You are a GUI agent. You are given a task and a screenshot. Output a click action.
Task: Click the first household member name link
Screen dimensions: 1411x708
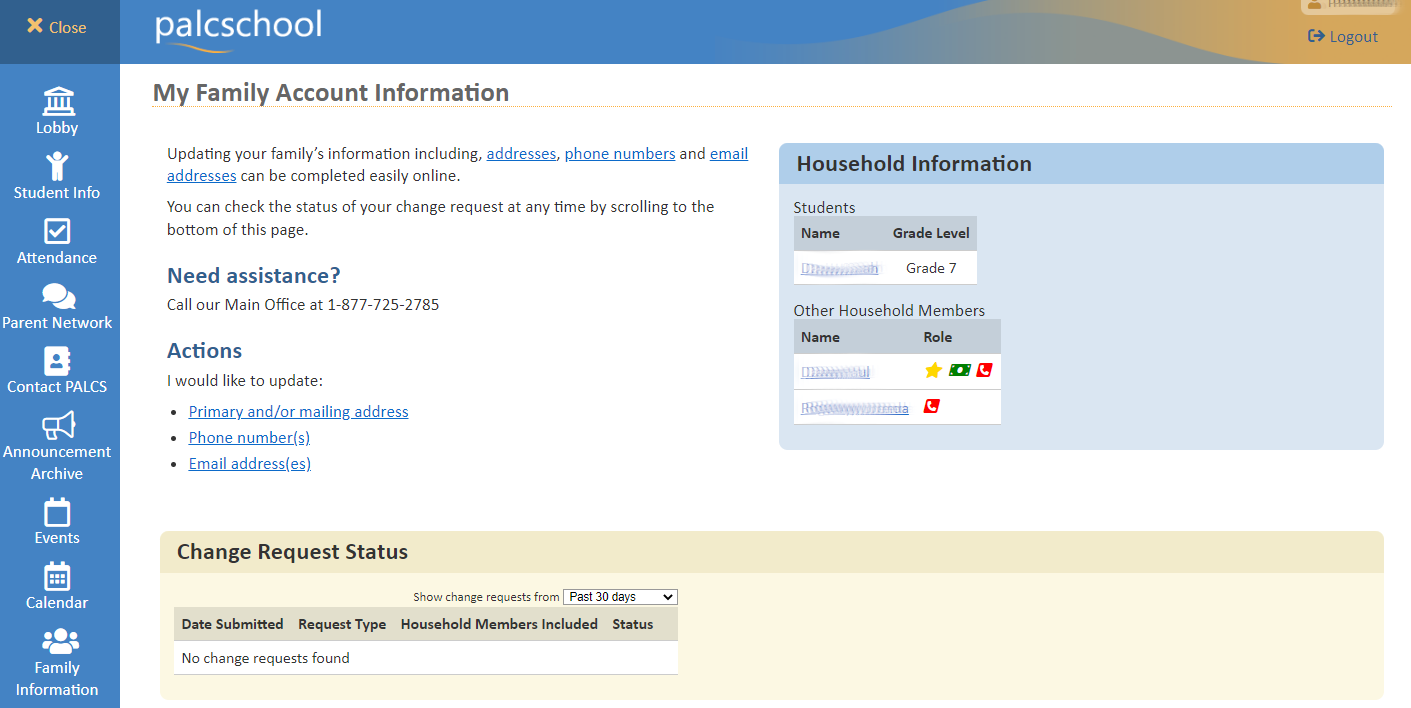835,372
